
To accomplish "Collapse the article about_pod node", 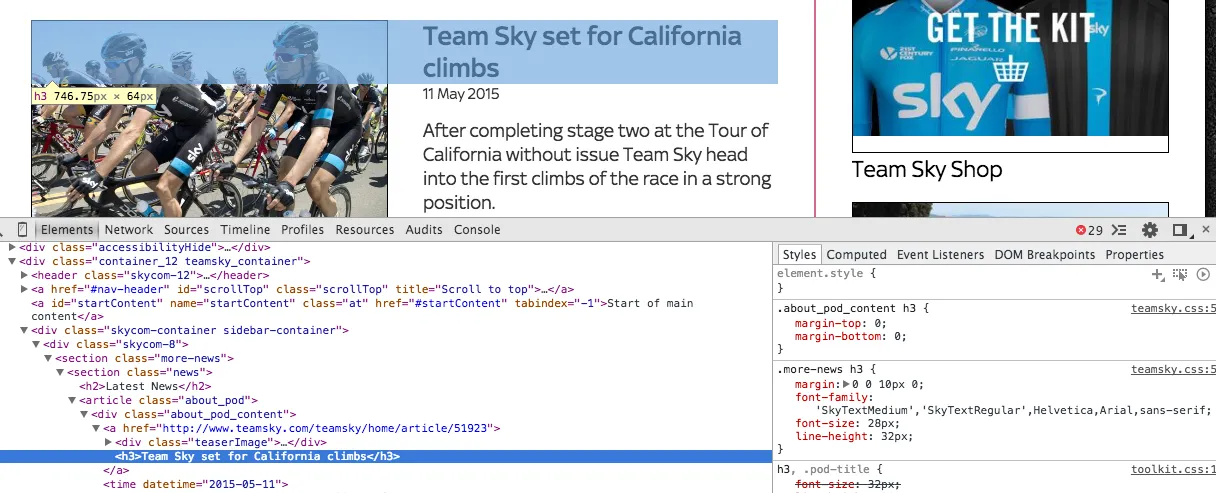I will coord(72,400).
